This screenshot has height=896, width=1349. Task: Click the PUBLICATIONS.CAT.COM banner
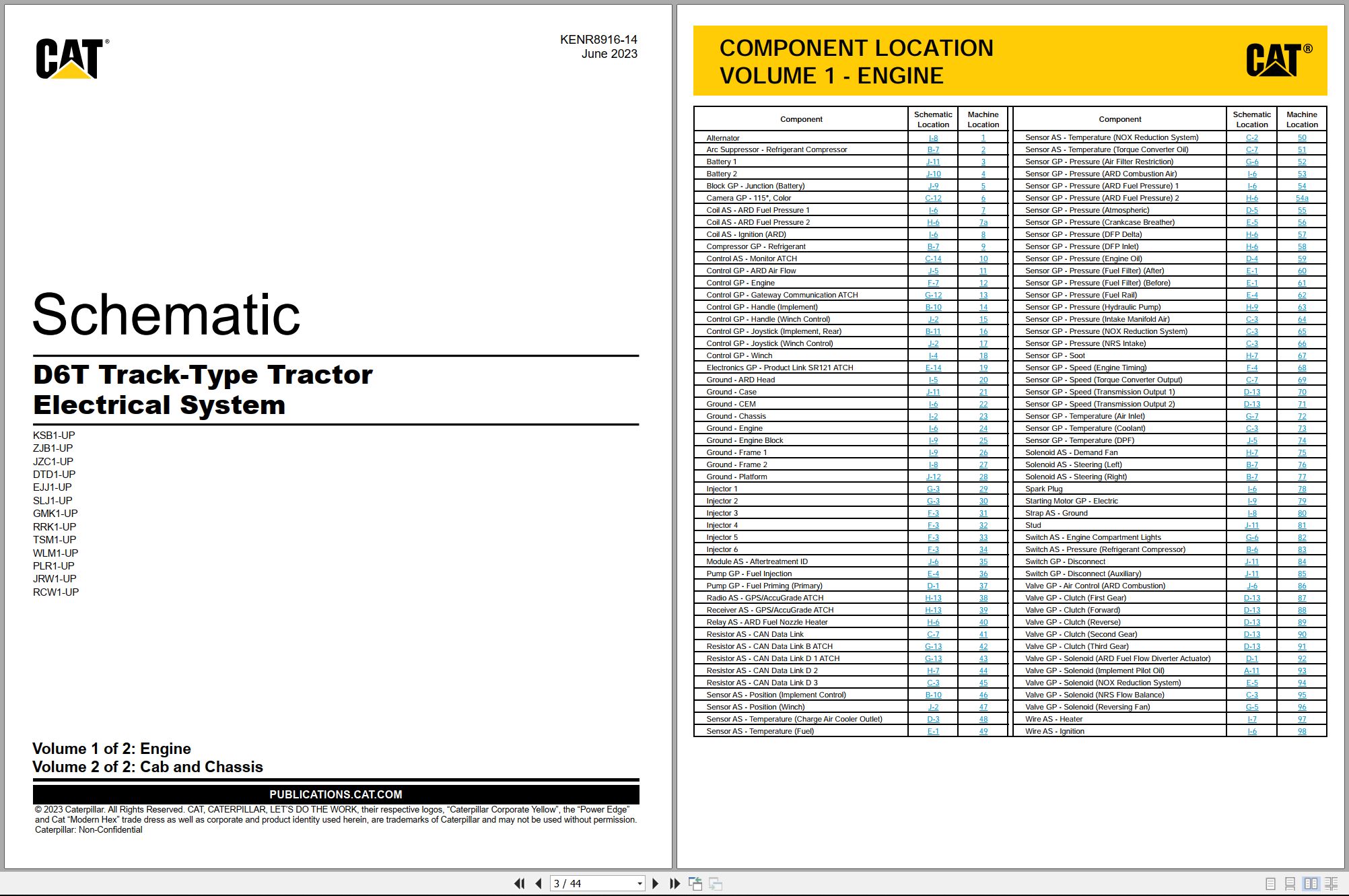pos(336,794)
